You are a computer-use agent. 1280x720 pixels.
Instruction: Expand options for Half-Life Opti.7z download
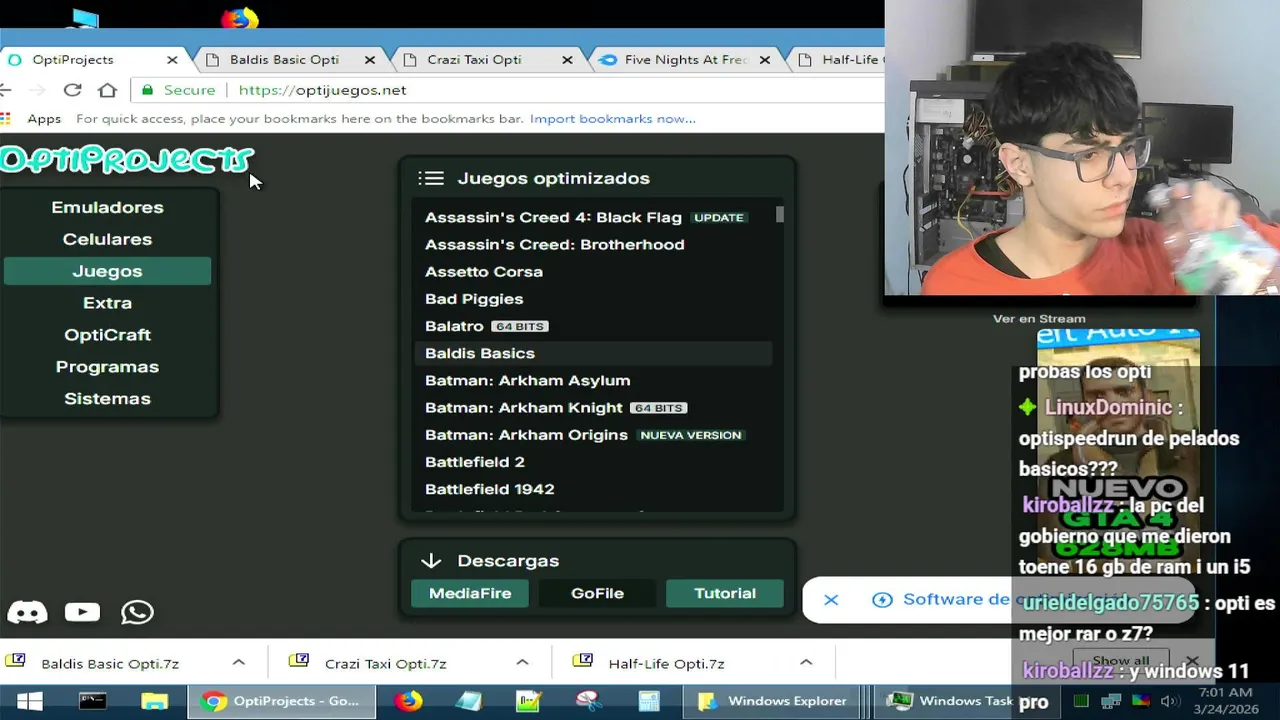[806, 662]
